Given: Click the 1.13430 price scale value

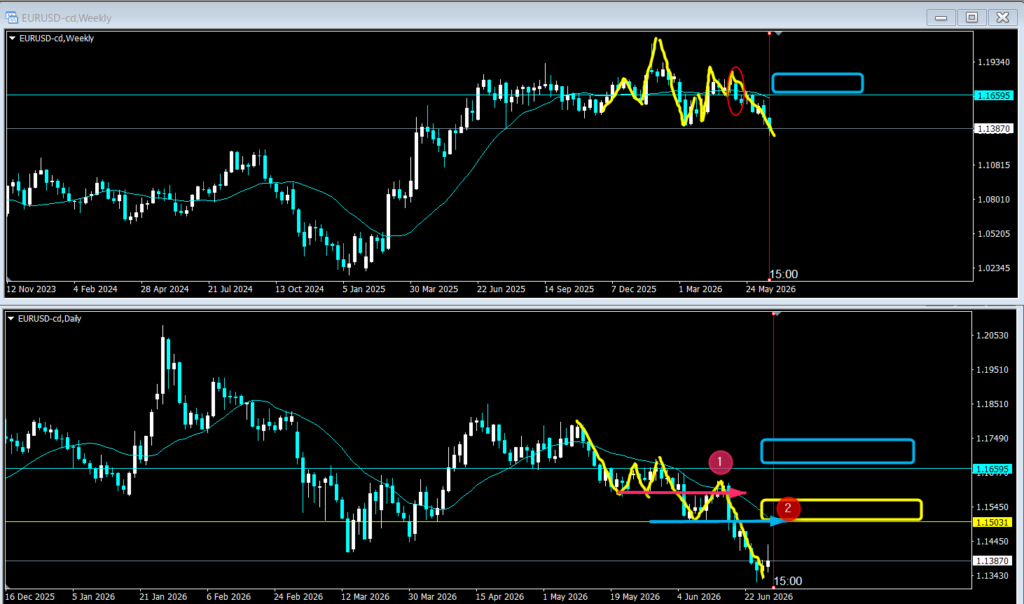Looking at the screenshot, I should pyautogui.click(x=992, y=575).
